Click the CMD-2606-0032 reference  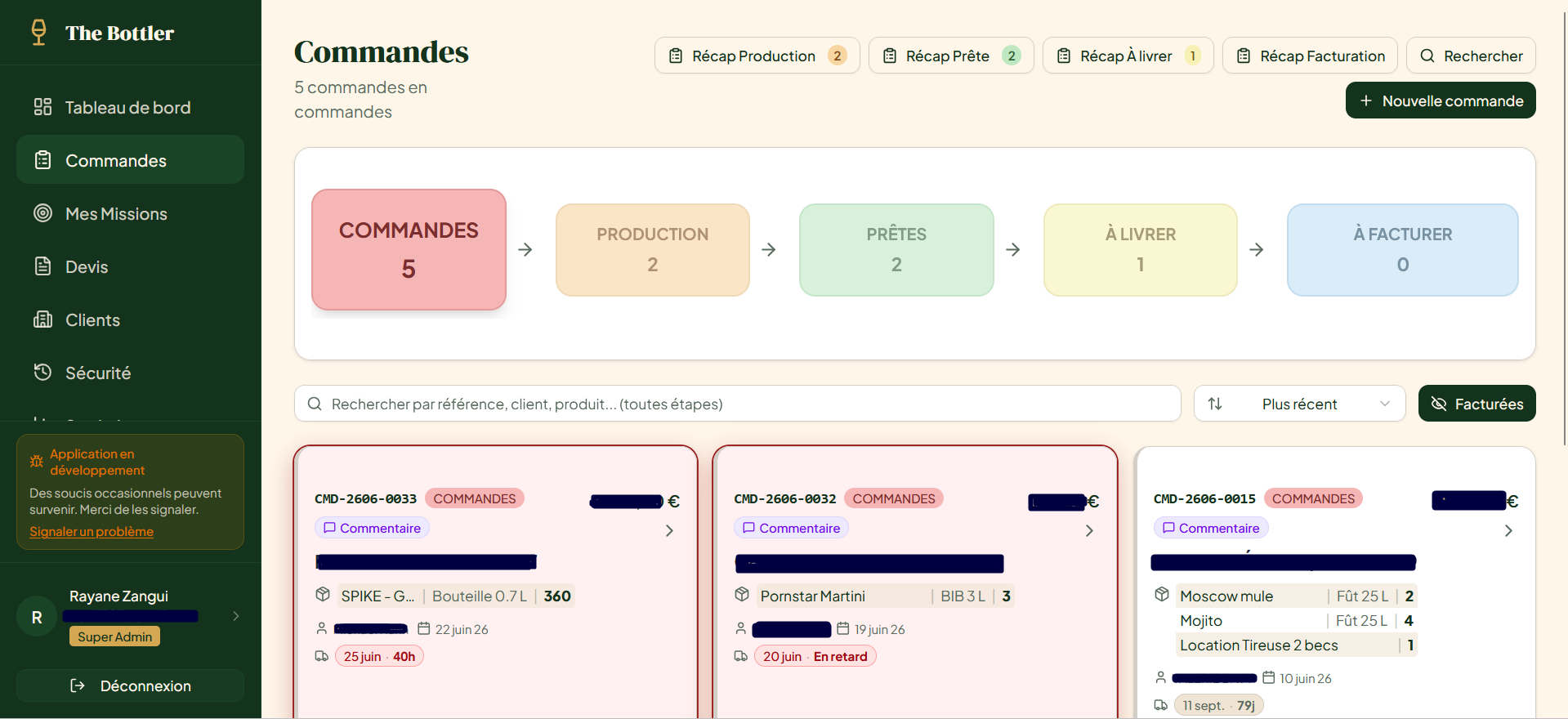(785, 498)
